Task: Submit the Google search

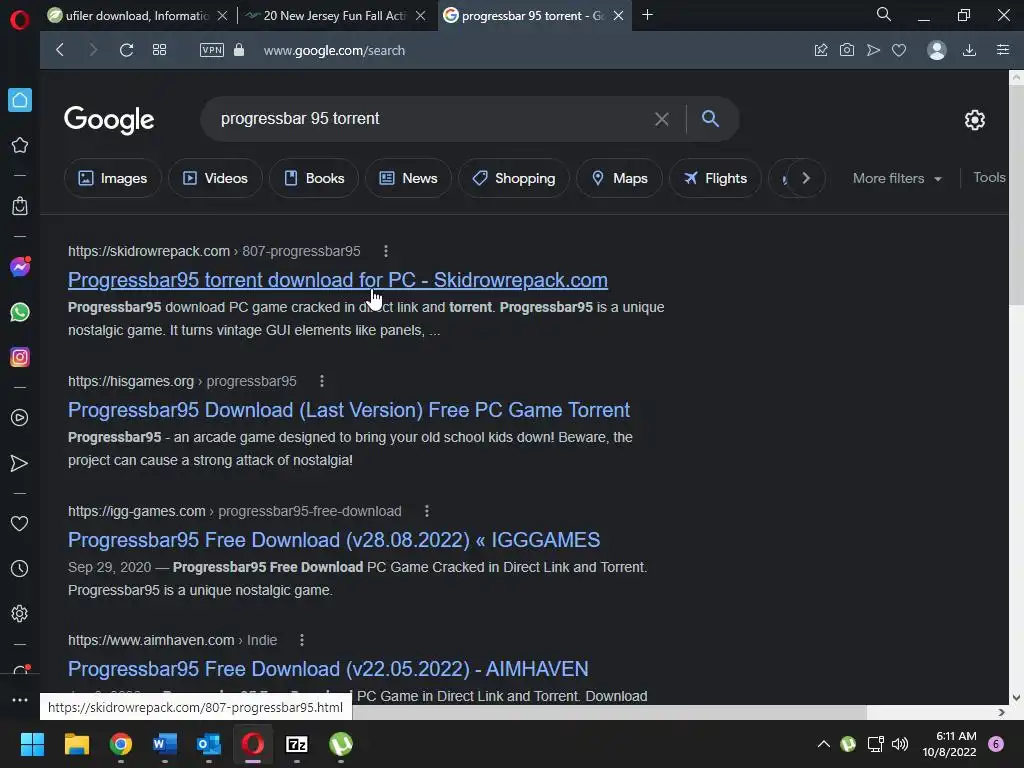Action: click(711, 118)
